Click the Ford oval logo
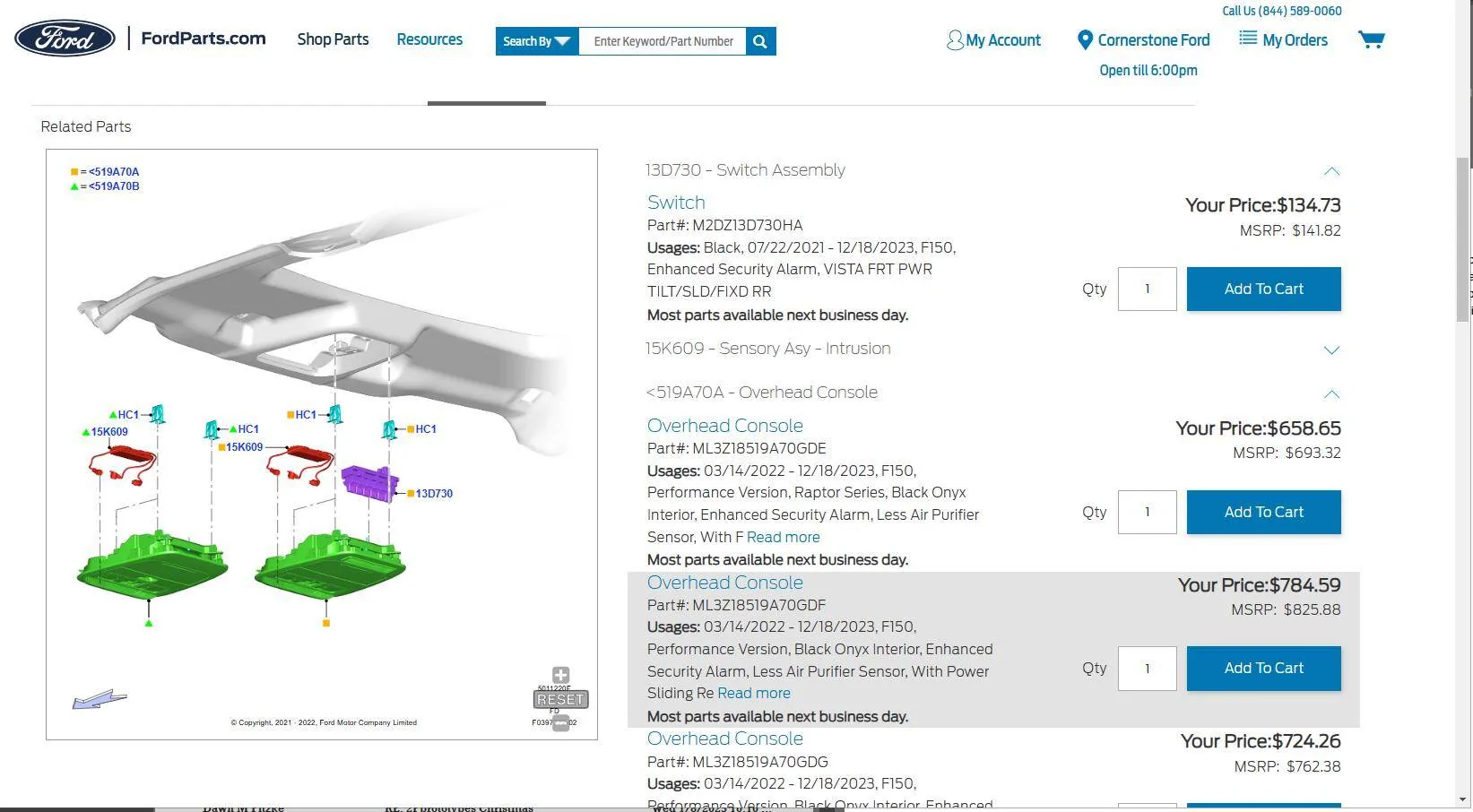Screen dimensions: 1473x812 65,39
